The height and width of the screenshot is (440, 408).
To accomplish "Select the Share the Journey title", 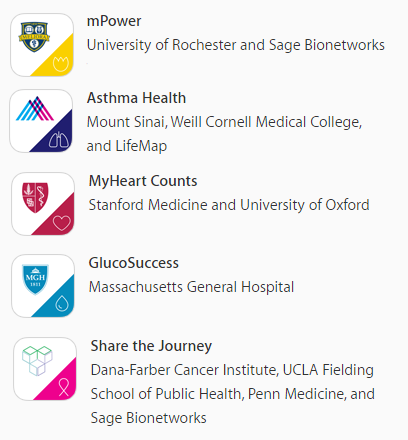I will pos(151,346).
